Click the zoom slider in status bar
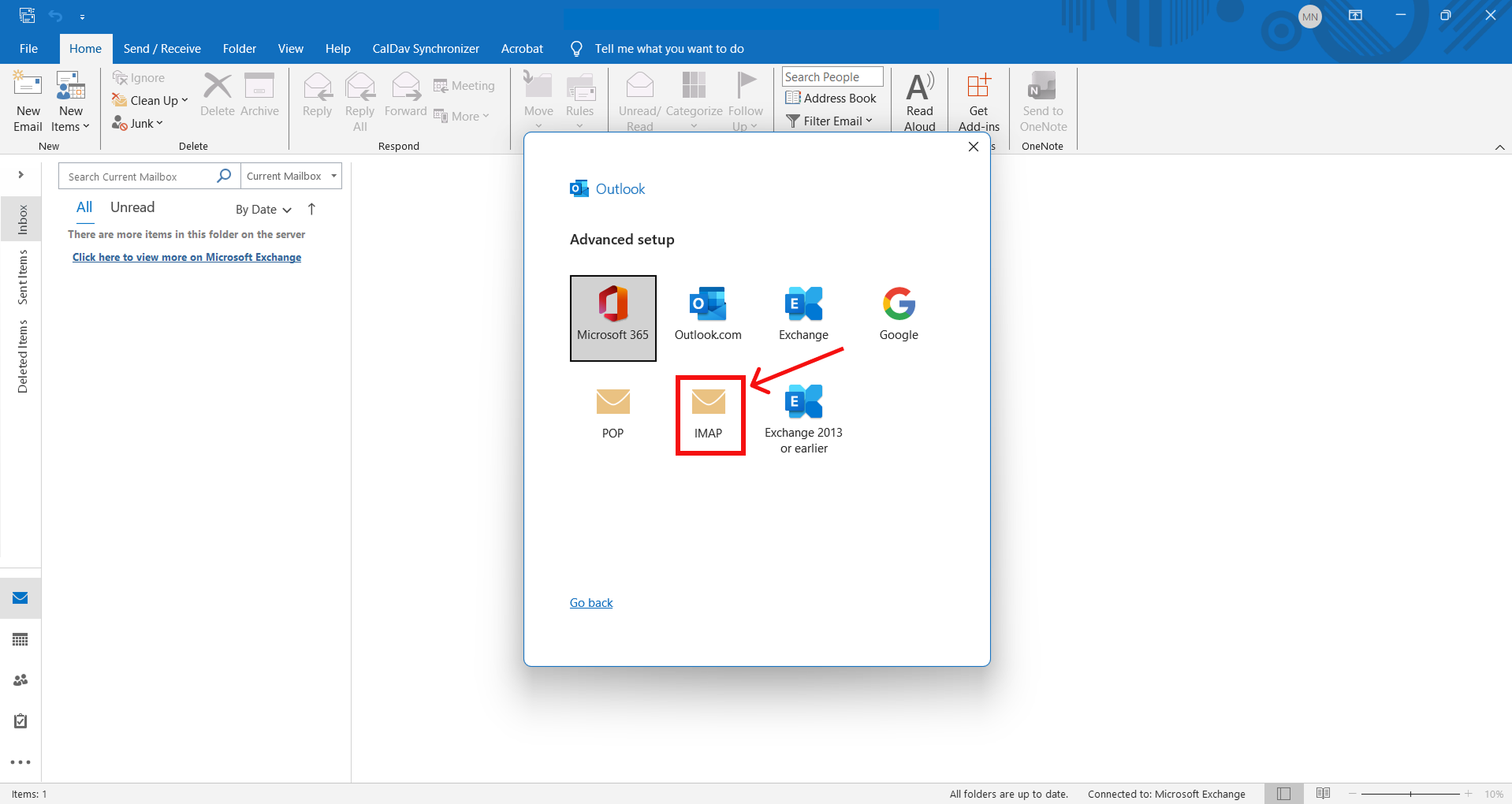 click(1410, 794)
